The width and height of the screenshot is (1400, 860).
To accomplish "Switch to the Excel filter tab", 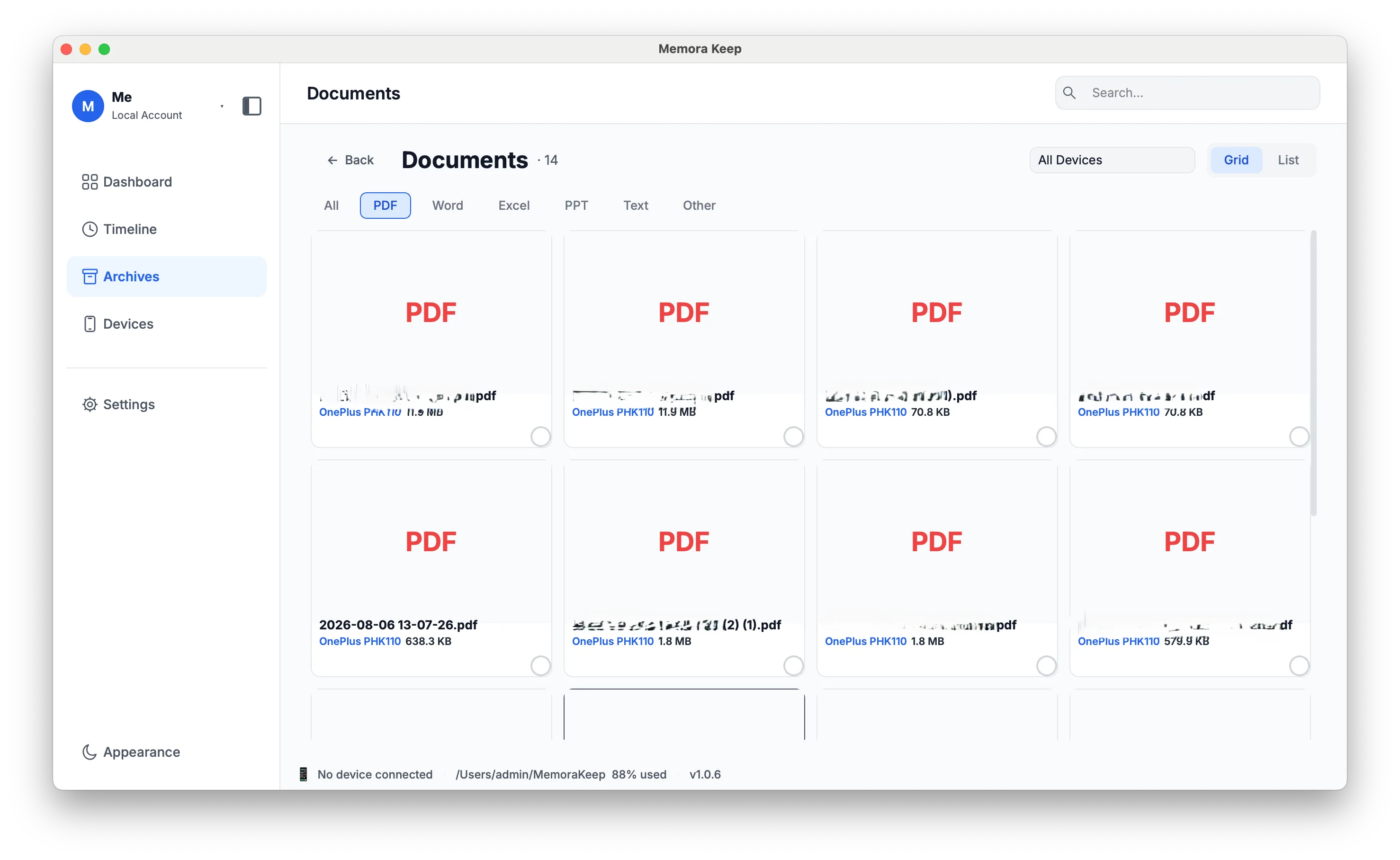I will tap(514, 206).
